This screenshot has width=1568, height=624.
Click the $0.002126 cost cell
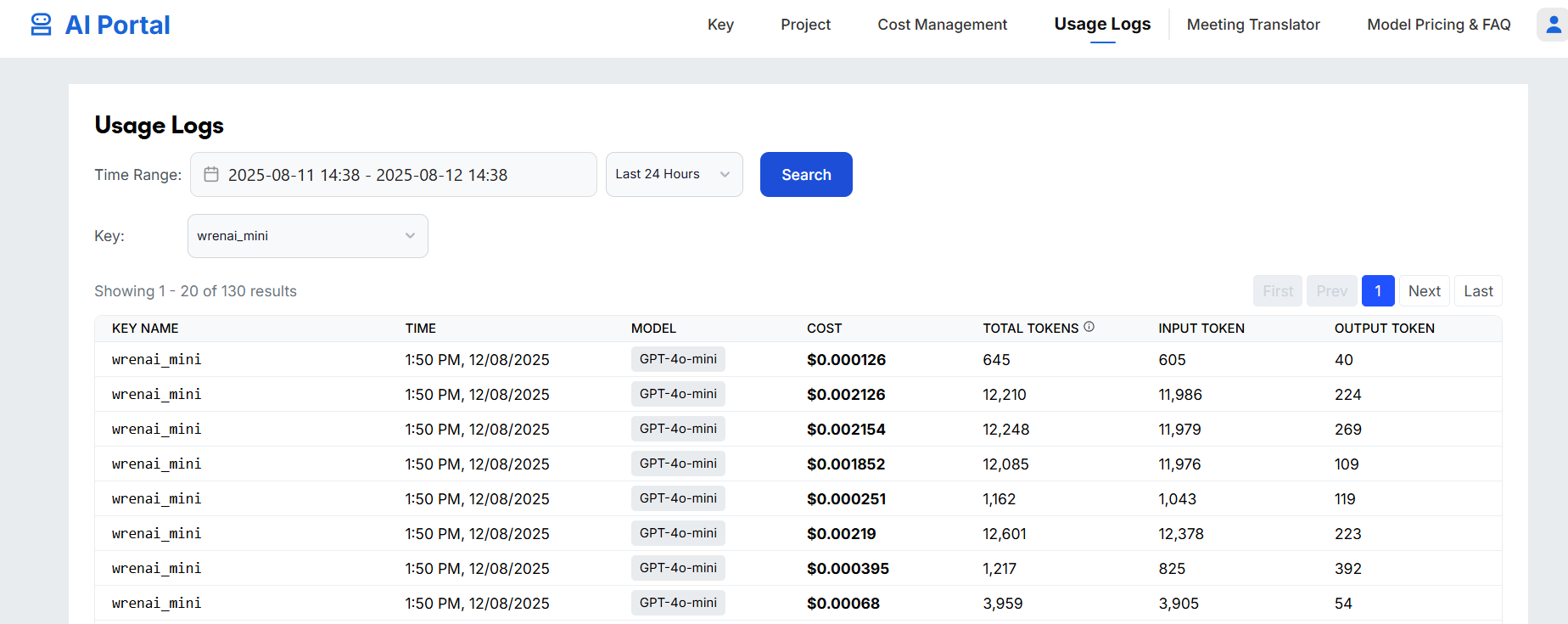click(x=846, y=395)
